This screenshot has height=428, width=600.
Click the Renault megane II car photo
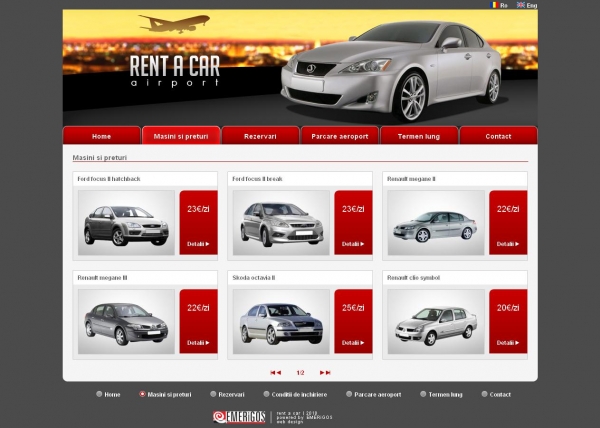tap(436, 223)
